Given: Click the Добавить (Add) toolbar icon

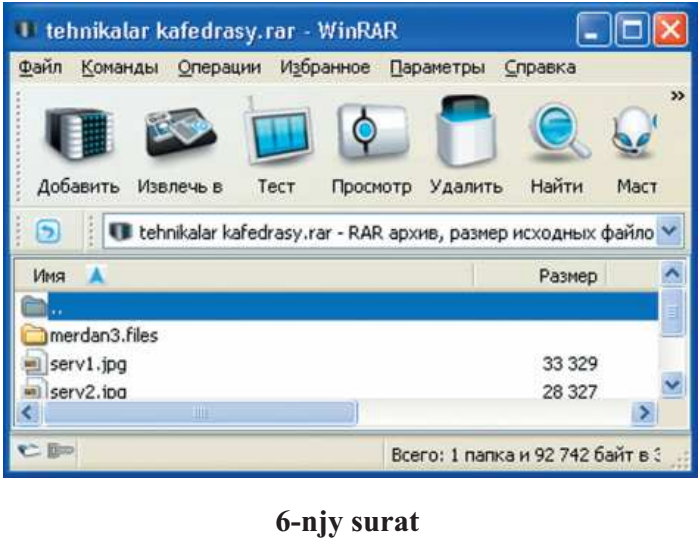Looking at the screenshot, I should (x=79, y=134).
